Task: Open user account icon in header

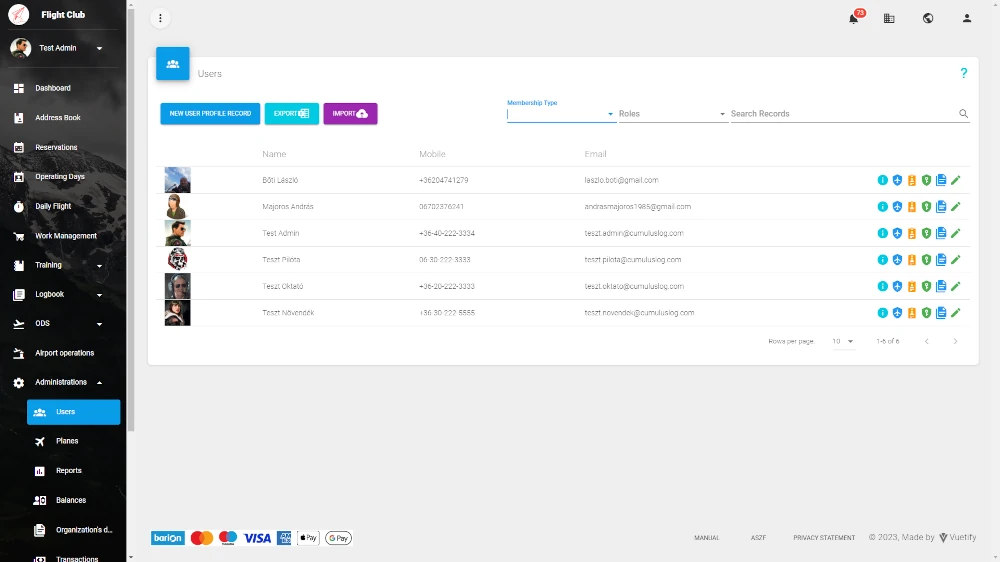Action: point(967,18)
